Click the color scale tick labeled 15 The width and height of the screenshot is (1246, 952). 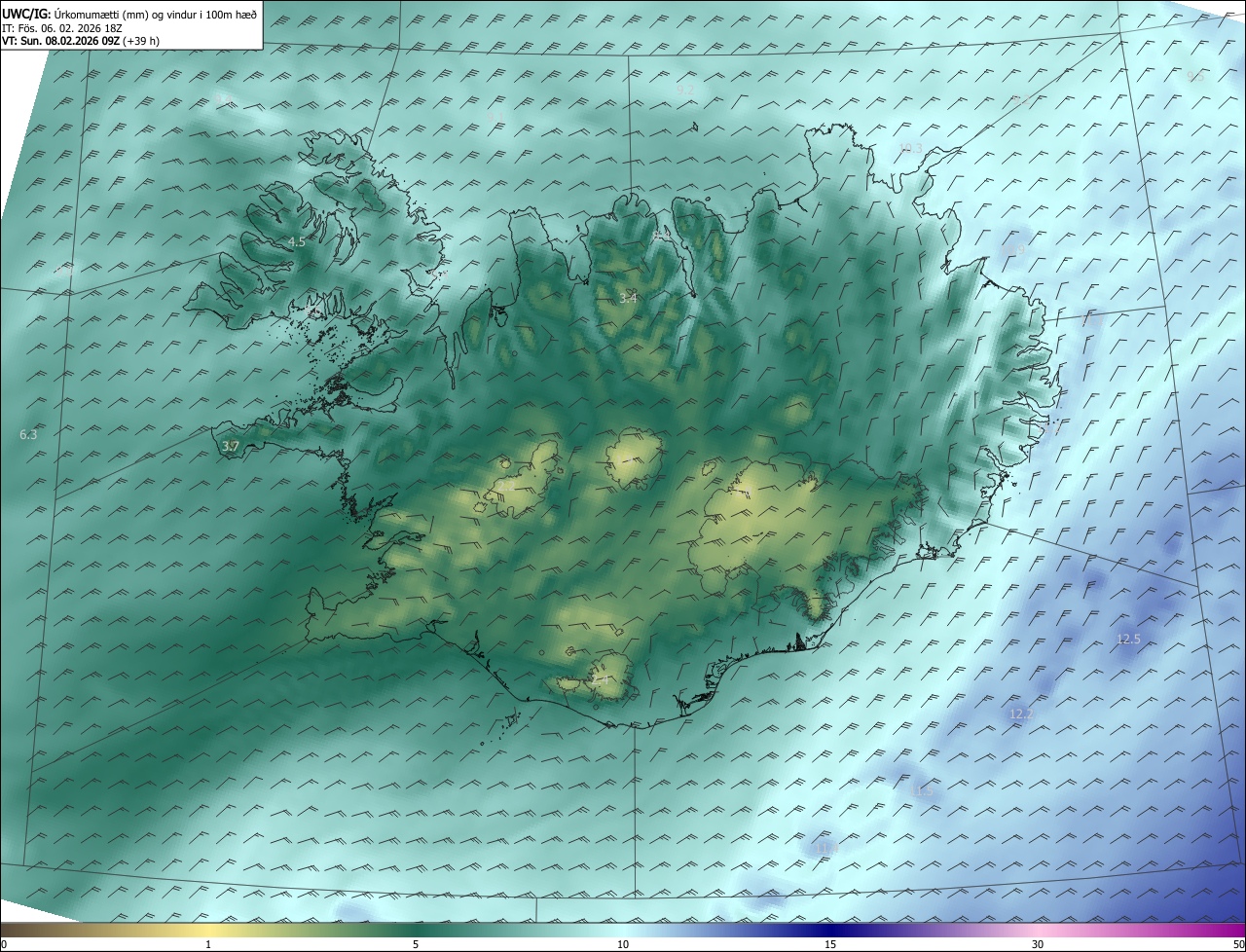tap(830, 944)
